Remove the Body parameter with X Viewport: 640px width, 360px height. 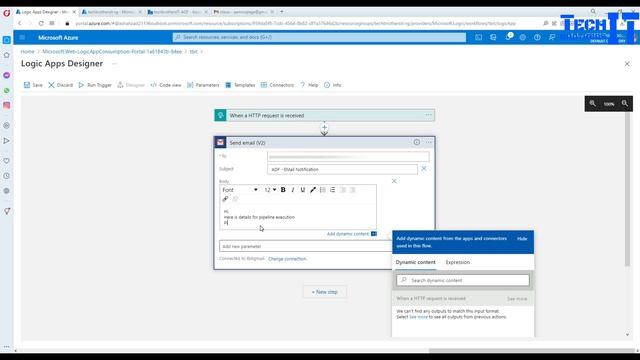coord(394,181)
